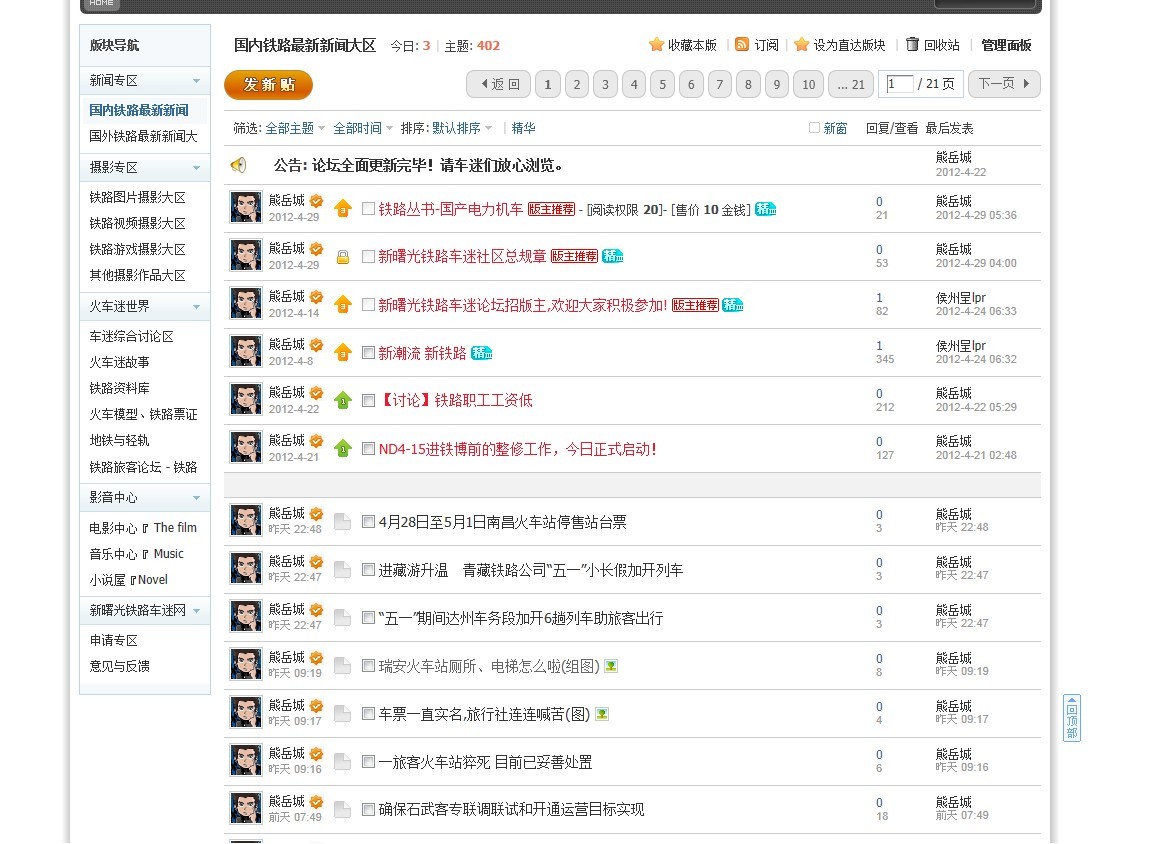
Task: Go to page 5 in pagination
Action: click(x=662, y=84)
